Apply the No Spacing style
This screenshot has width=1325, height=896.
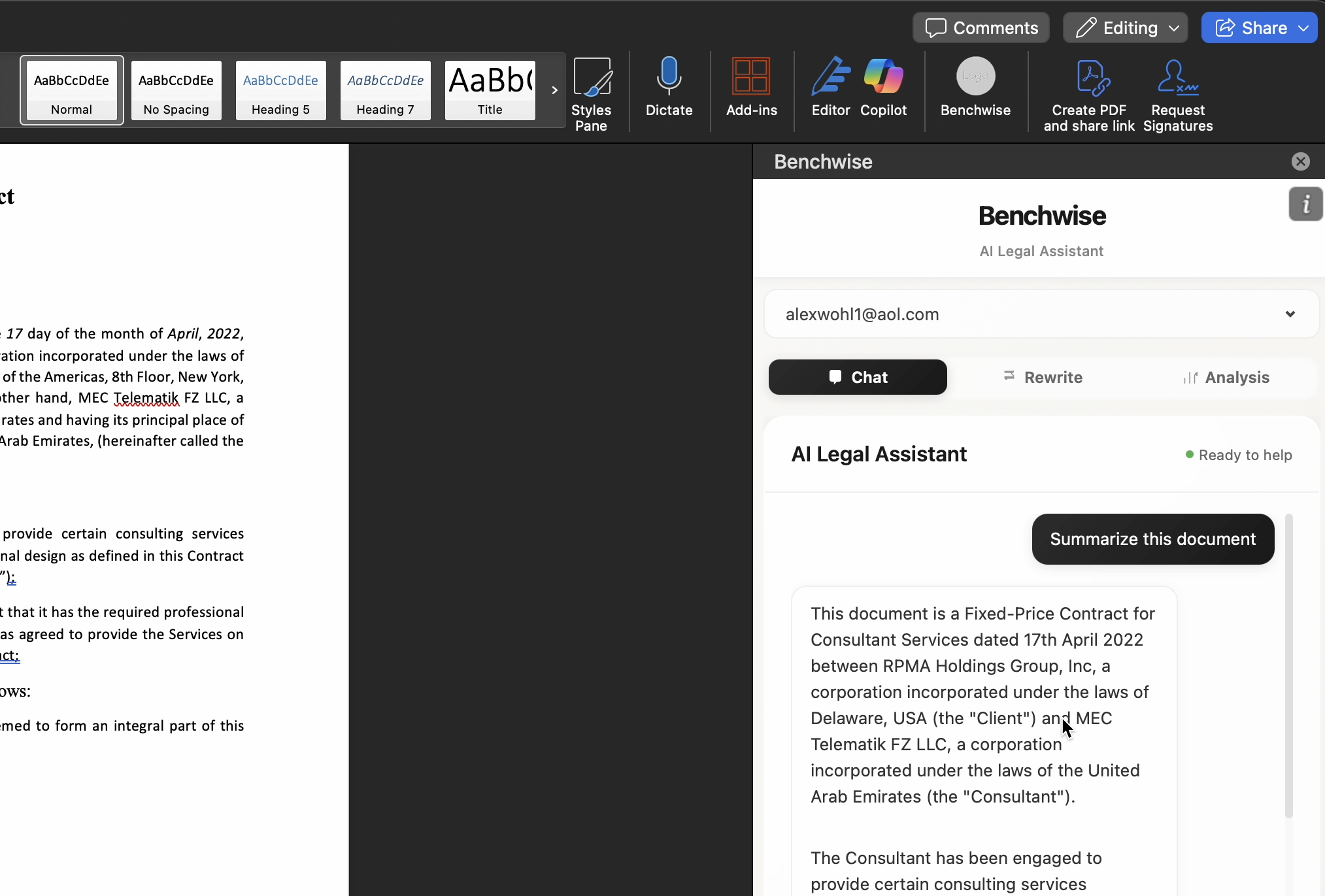(x=176, y=90)
